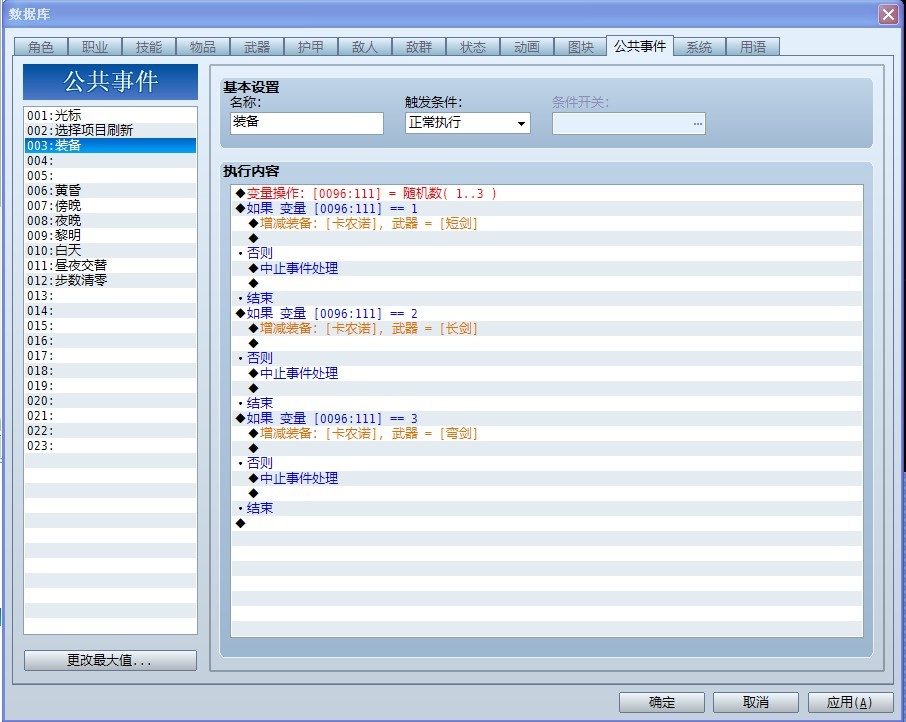Select list entry 011:昼夜交替

tap(110, 266)
